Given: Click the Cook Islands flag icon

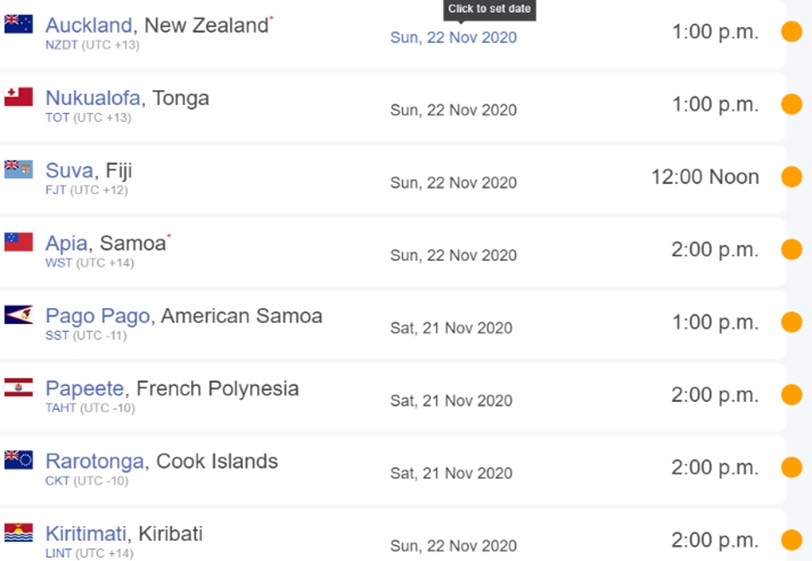Looking at the screenshot, I should click(x=19, y=460).
